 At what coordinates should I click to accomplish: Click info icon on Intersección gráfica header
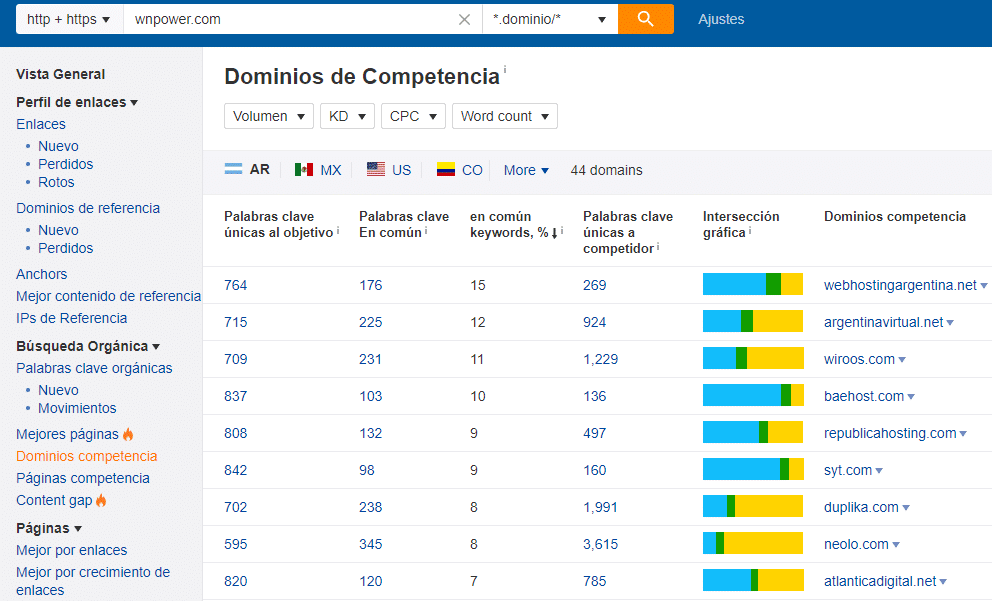pyautogui.click(x=750, y=231)
